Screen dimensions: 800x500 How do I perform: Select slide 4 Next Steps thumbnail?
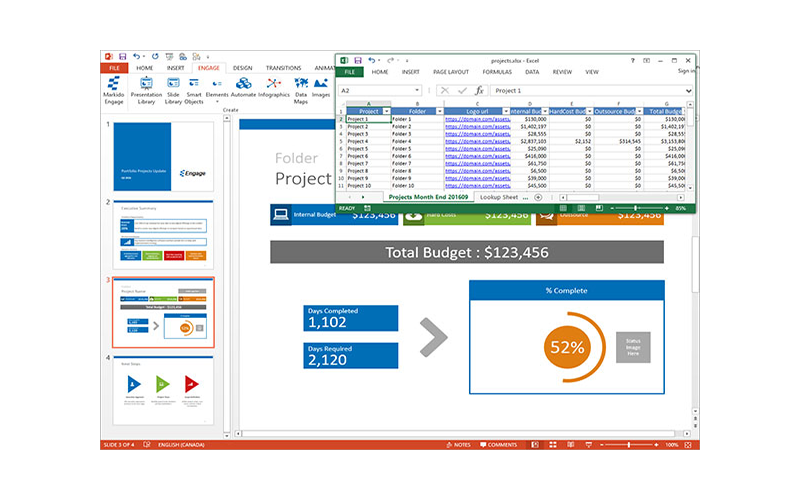click(x=163, y=390)
